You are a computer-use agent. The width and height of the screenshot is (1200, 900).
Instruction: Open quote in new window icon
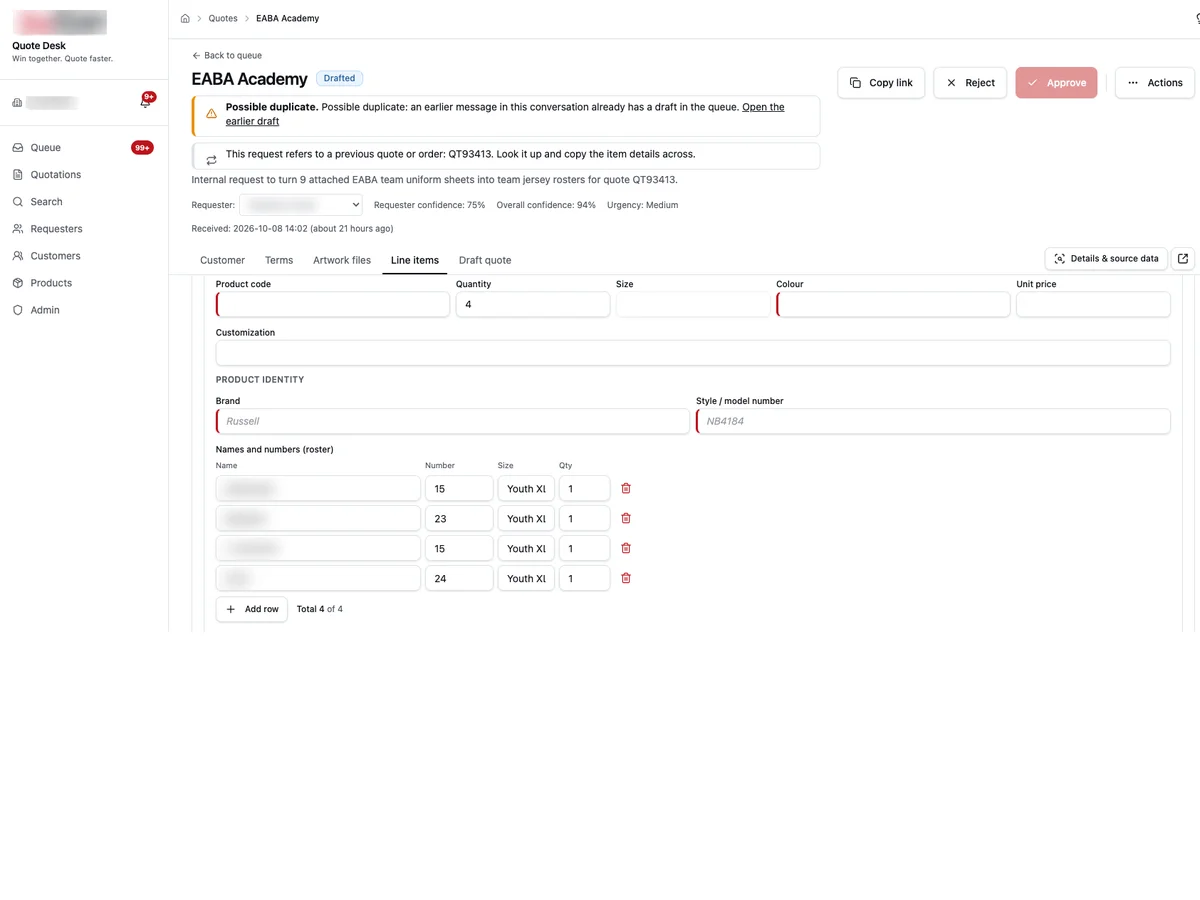(1183, 259)
